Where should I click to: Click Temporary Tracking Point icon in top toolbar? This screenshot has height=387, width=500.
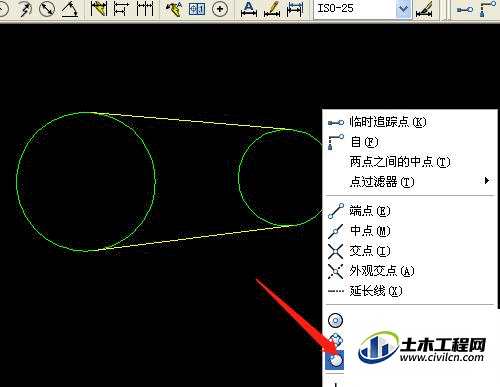click(x=465, y=10)
